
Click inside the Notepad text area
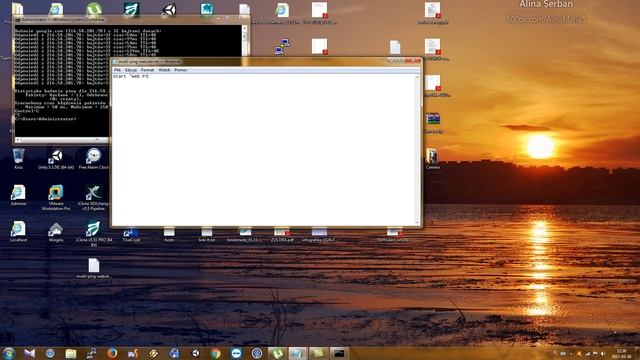(x=263, y=149)
